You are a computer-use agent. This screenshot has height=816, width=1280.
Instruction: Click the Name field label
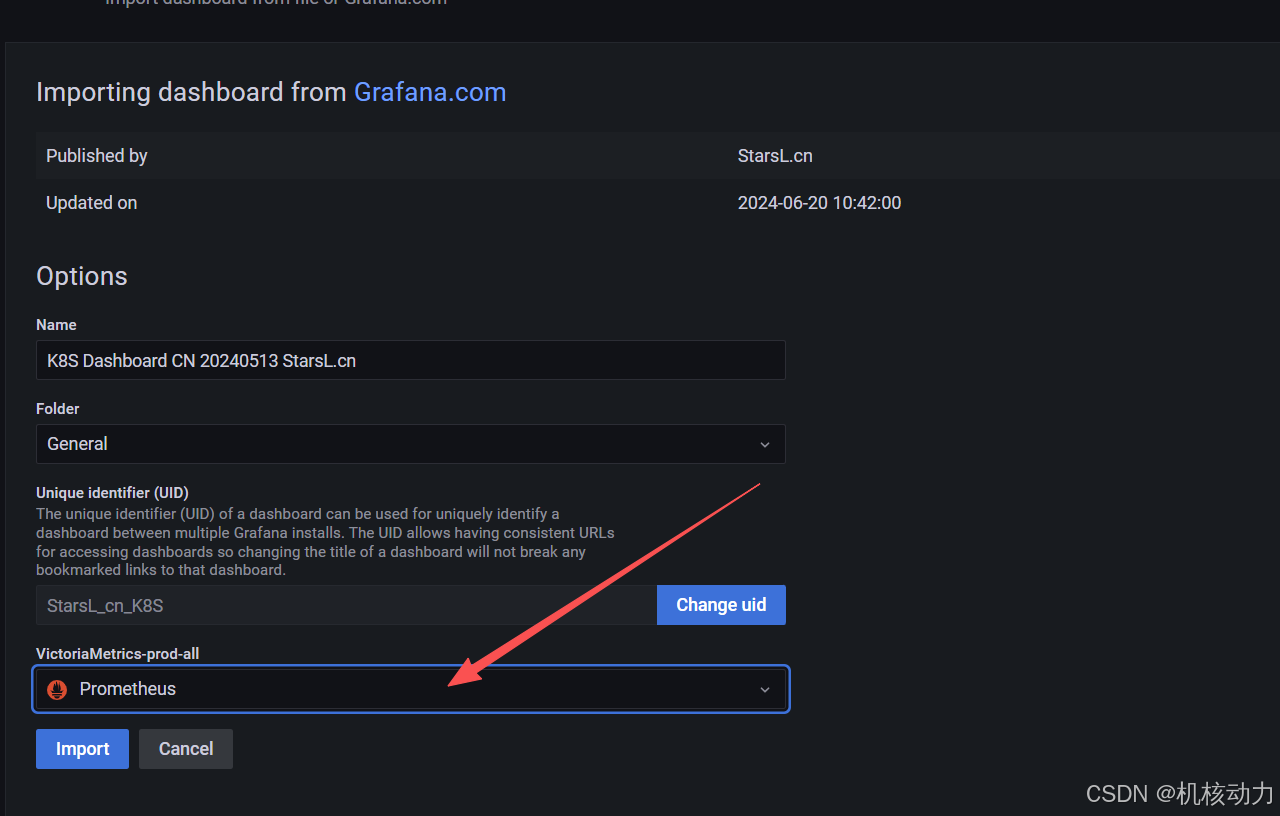click(56, 325)
